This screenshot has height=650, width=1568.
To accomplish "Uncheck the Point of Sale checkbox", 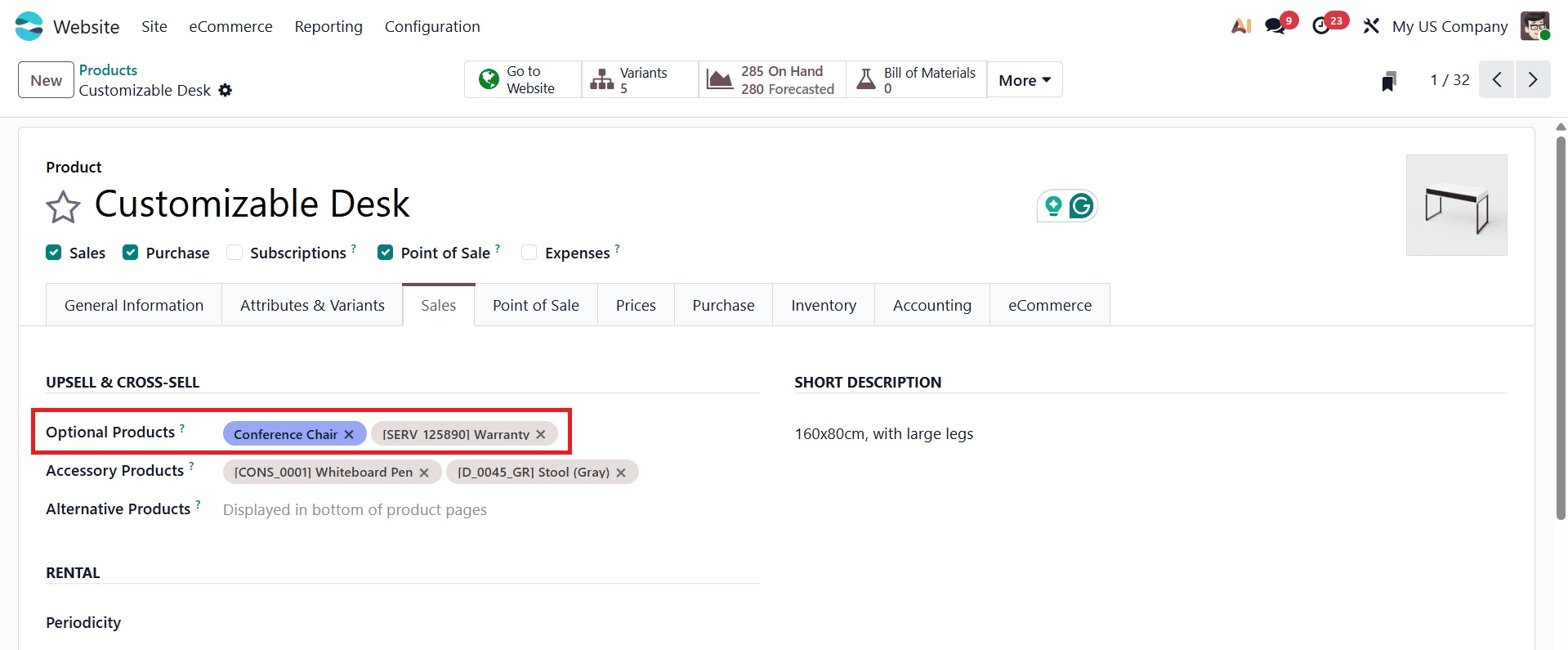I will [x=385, y=253].
